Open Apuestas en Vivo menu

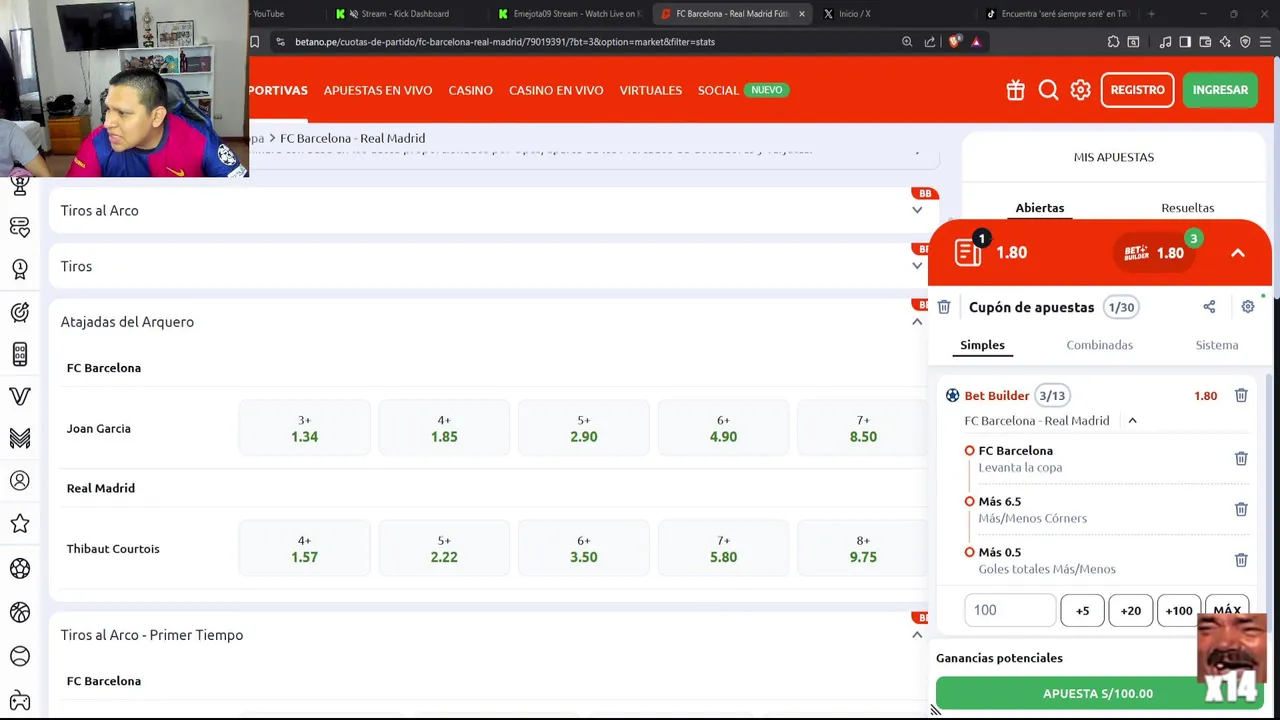click(378, 90)
